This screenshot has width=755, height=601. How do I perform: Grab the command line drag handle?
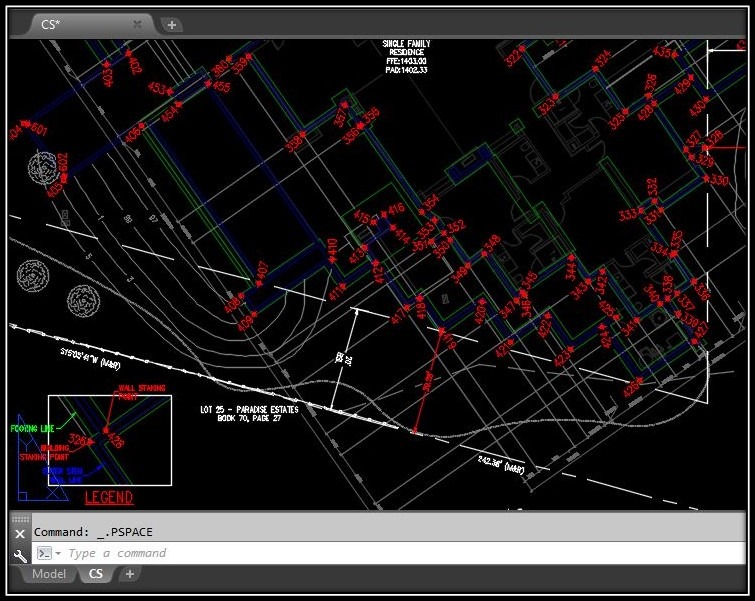coord(20,519)
